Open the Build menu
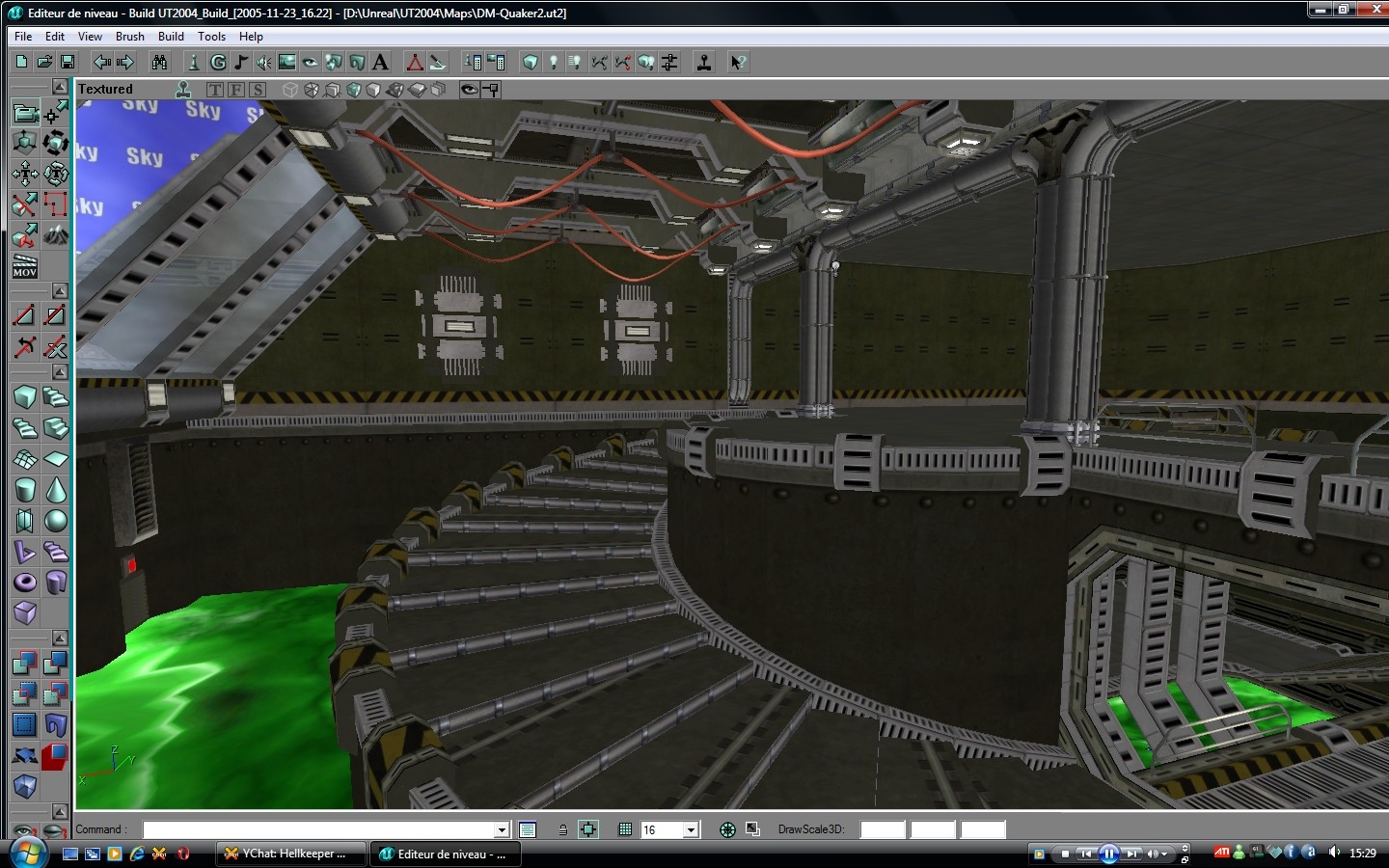1389x868 pixels. pyautogui.click(x=171, y=37)
